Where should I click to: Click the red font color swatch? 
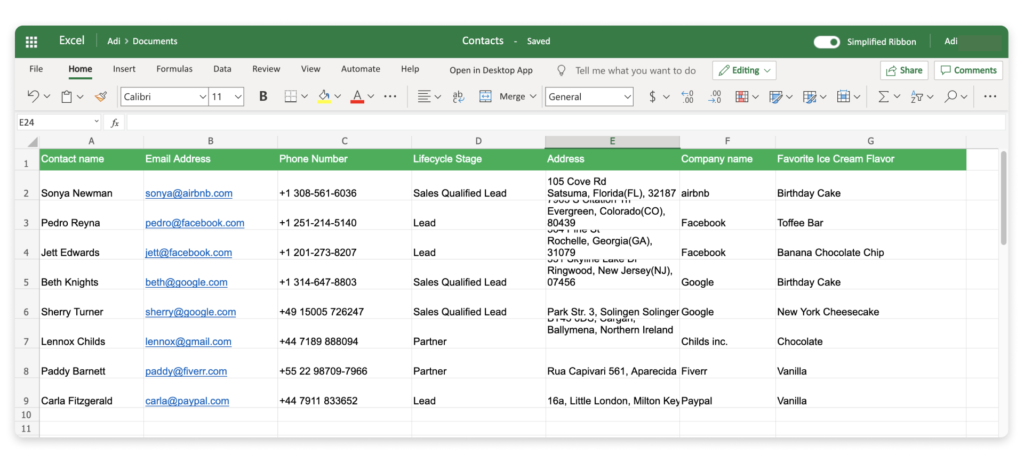pyautogui.click(x=357, y=97)
